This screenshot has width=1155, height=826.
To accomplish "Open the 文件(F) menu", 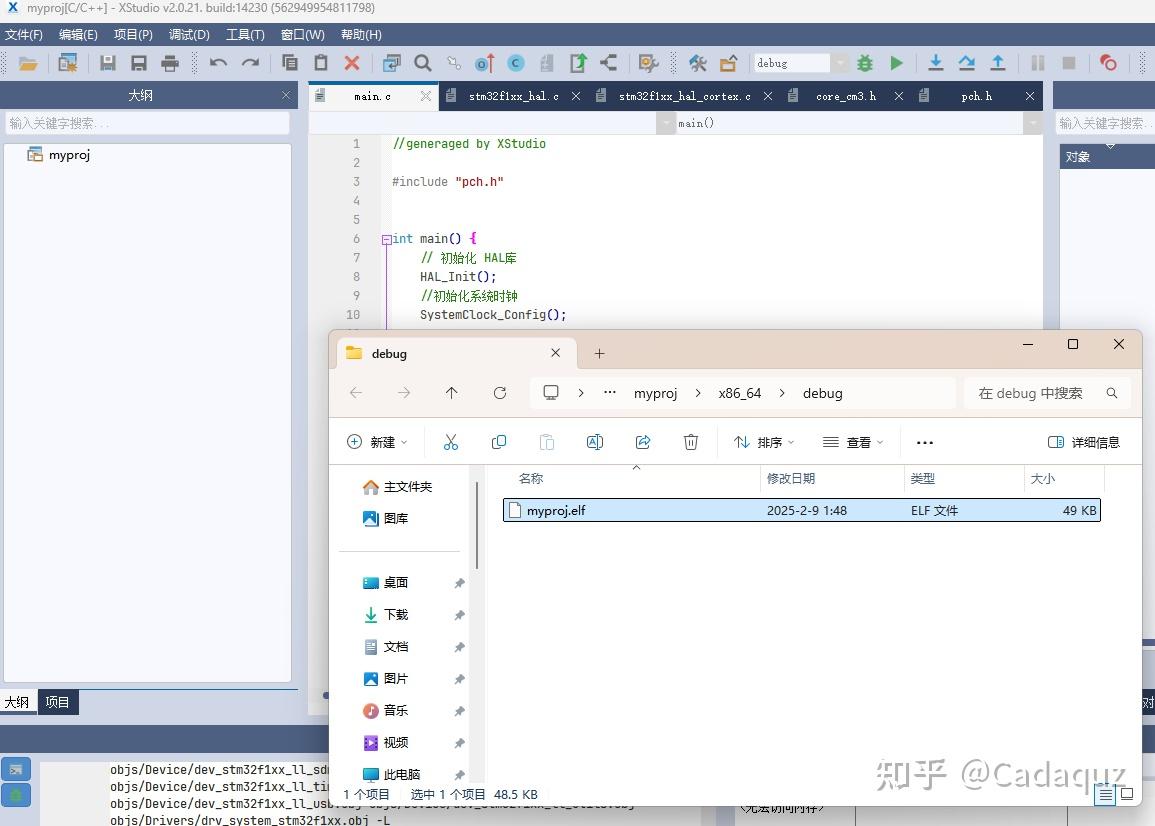I will (x=24, y=35).
